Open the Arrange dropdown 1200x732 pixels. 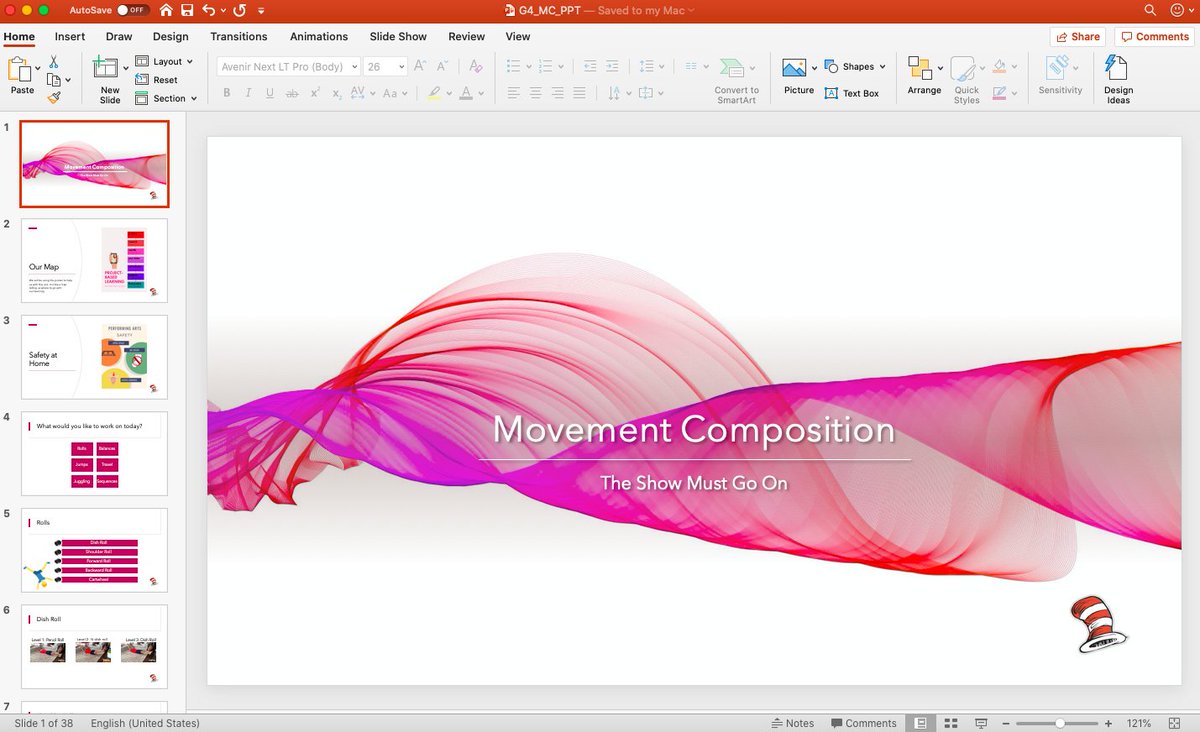pyautogui.click(x=924, y=75)
